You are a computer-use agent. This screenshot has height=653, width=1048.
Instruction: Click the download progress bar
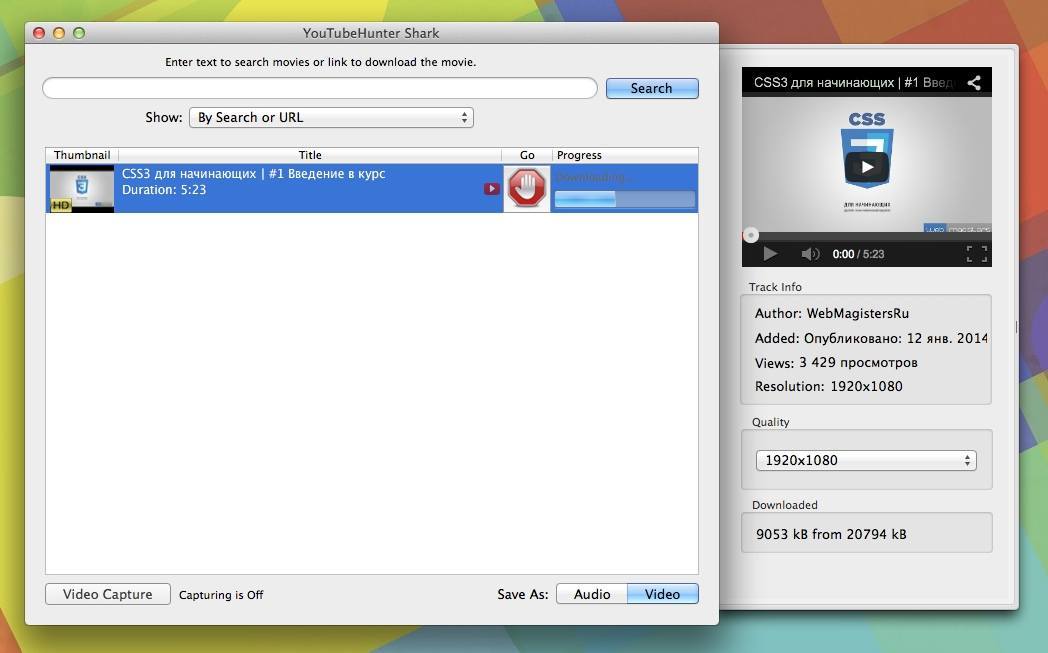coord(624,199)
